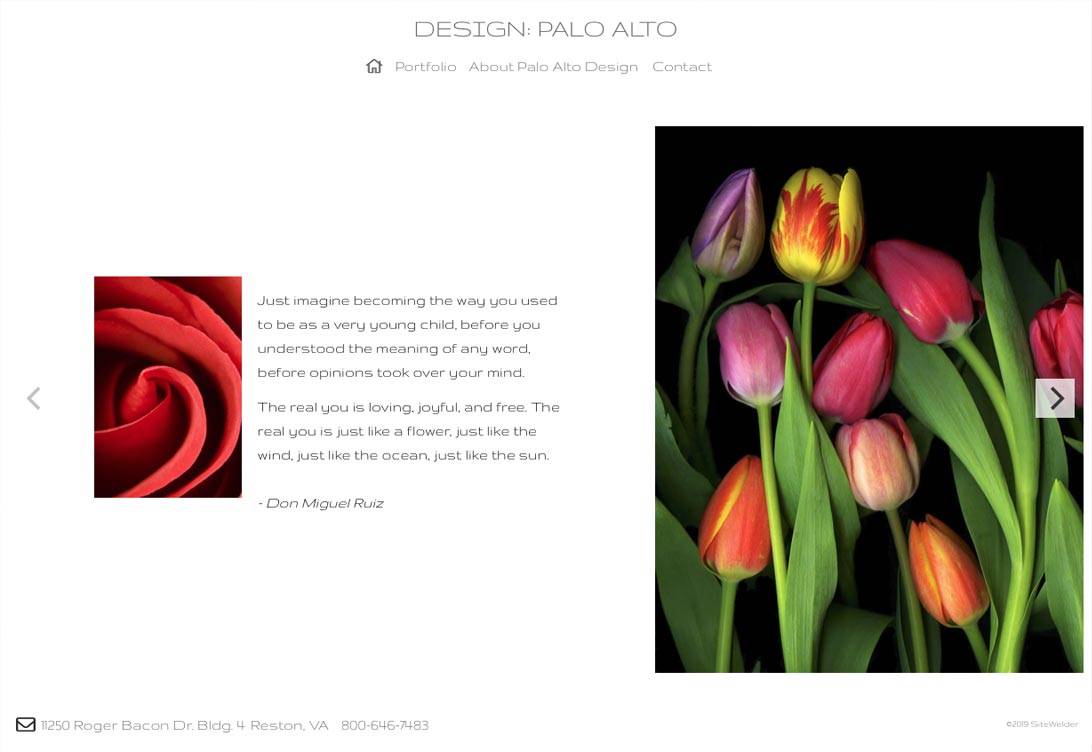Open the ©2019 SiteWelder credit link

point(1042,724)
